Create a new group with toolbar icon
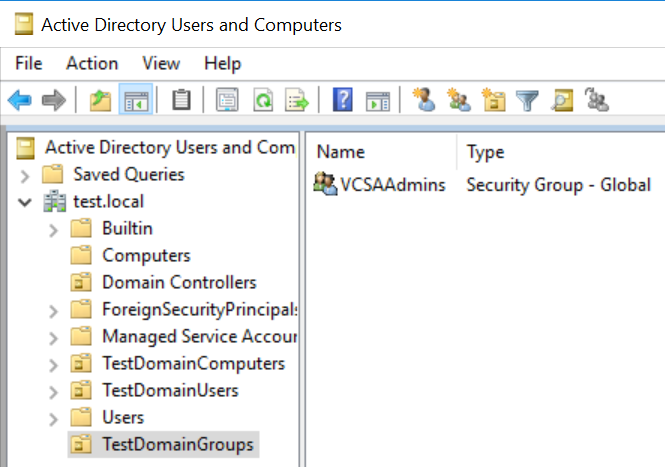Viewport: 665px width, 467px height. click(x=459, y=100)
